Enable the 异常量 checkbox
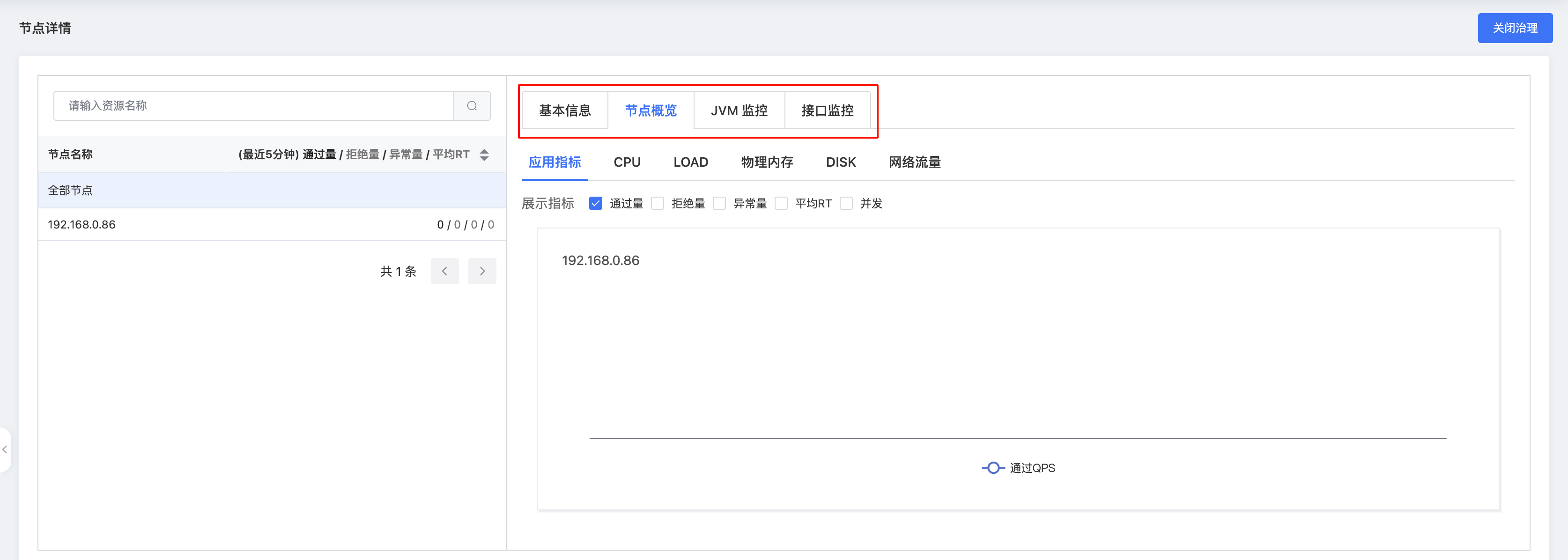 [x=719, y=203]
